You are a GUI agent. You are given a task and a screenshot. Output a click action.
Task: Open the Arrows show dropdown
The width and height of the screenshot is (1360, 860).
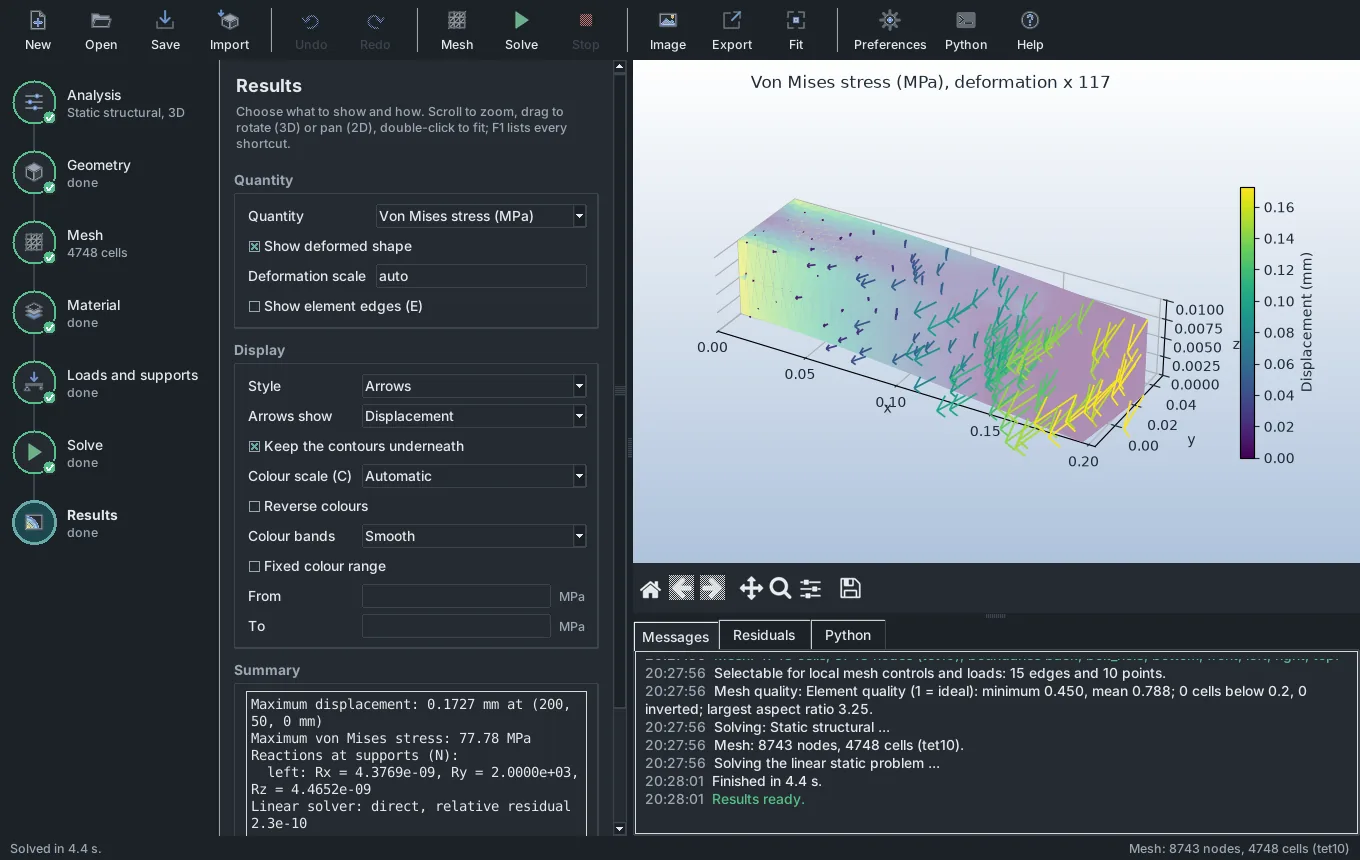(x=474, y=416)
